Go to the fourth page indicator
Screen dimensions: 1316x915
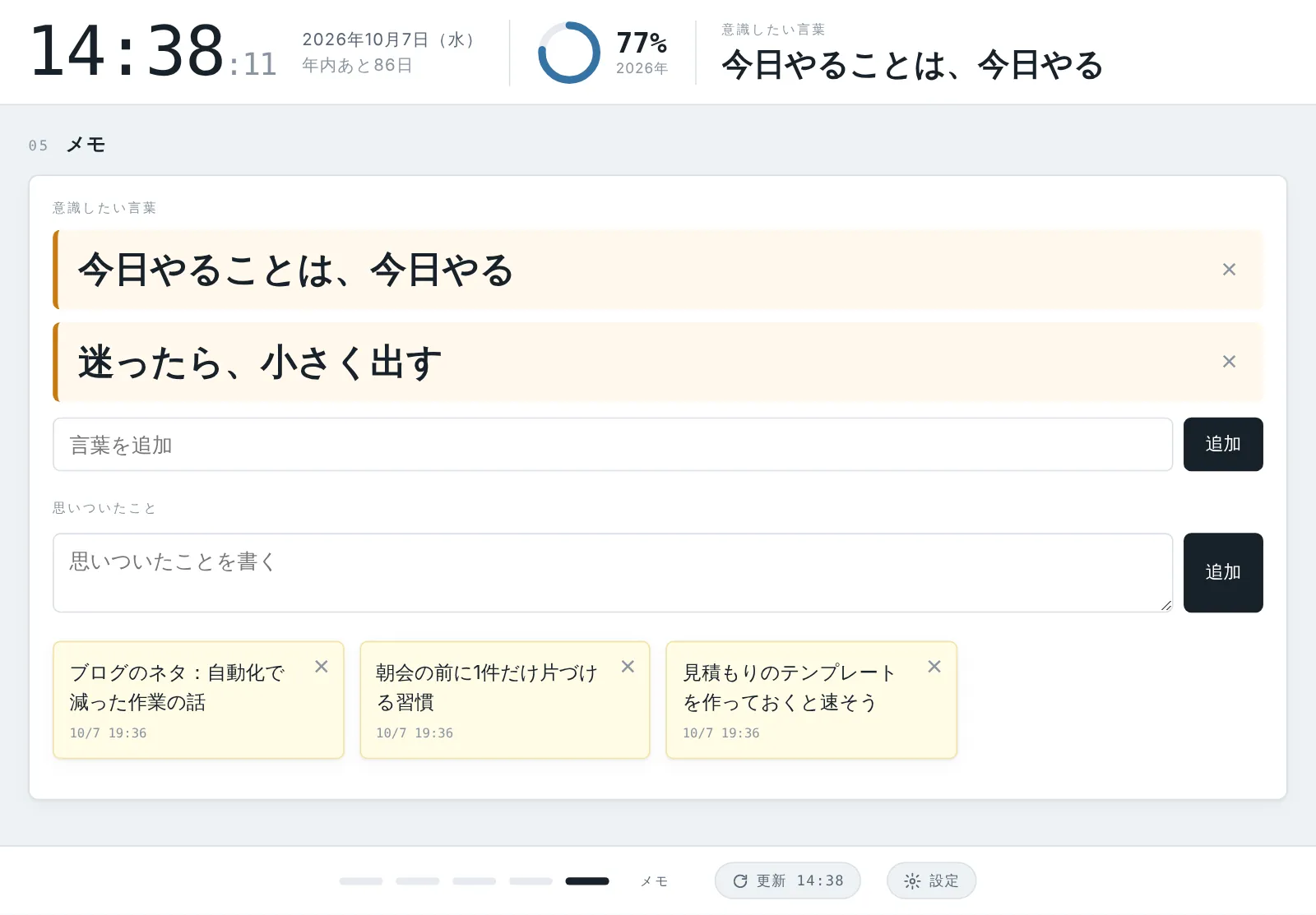point(531,881)
